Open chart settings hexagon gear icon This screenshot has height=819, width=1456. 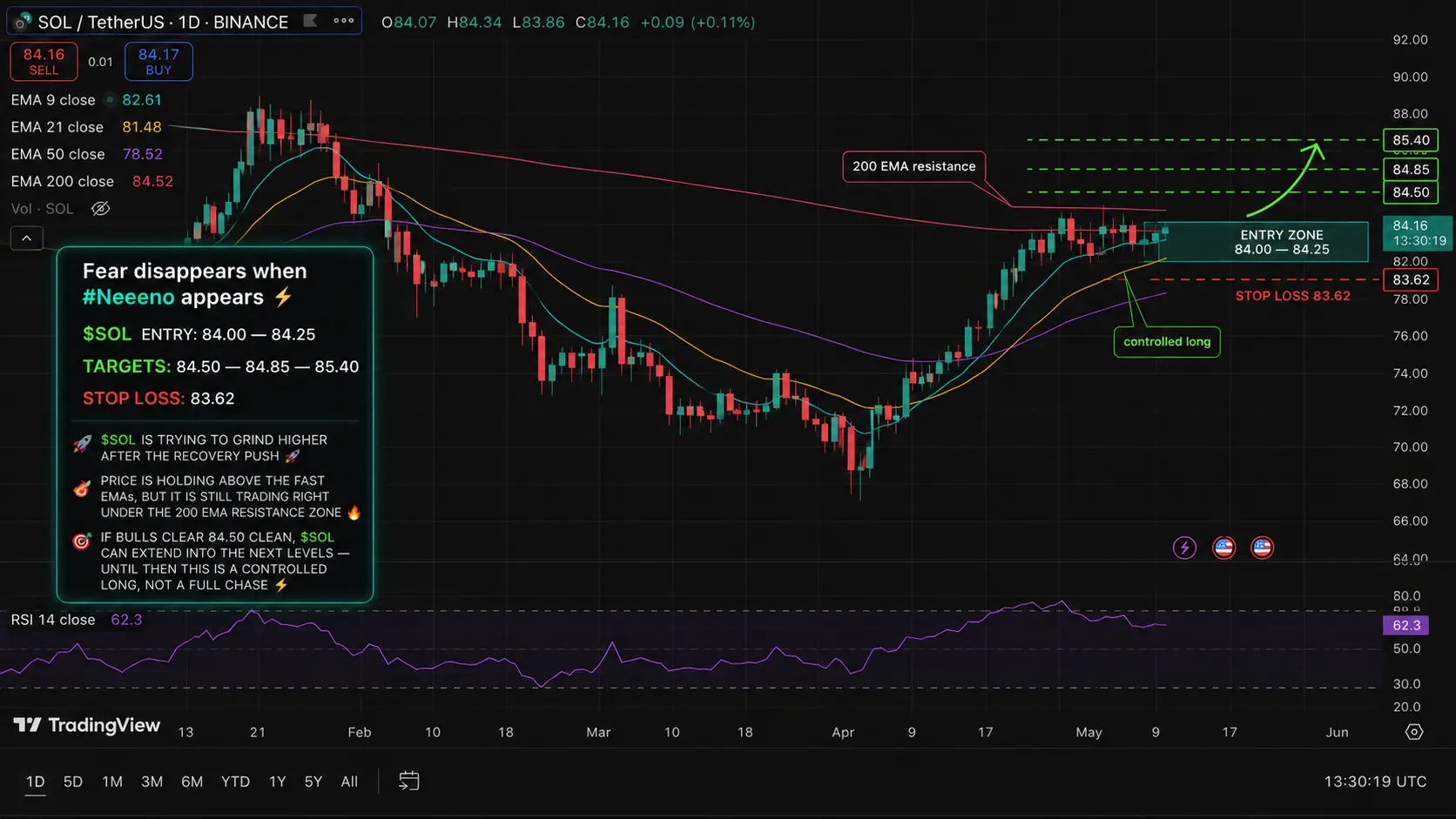click(1414, 732)
